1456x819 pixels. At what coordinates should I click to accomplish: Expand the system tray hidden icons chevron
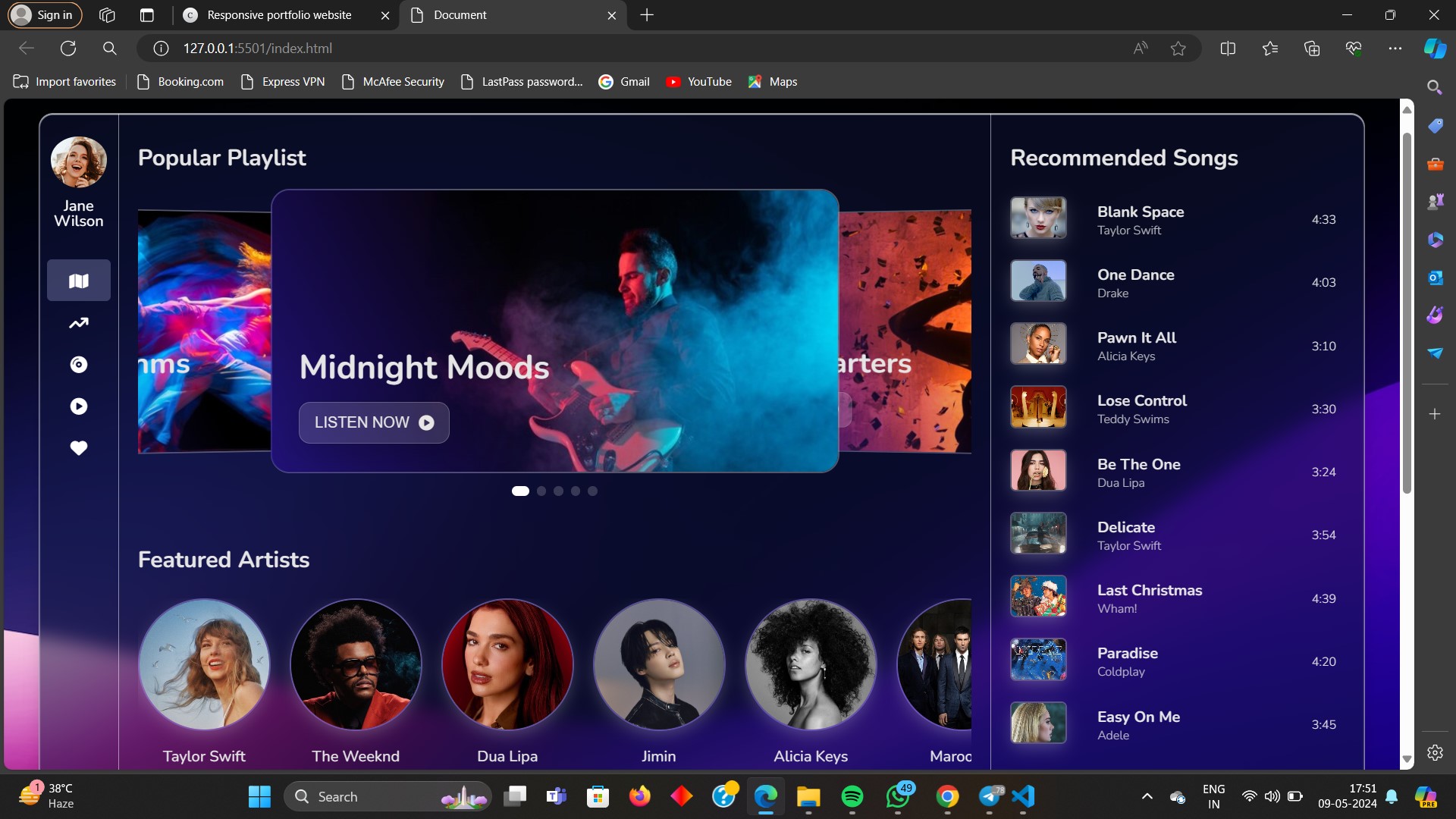pyautogui.click(x=1147, y=796)
